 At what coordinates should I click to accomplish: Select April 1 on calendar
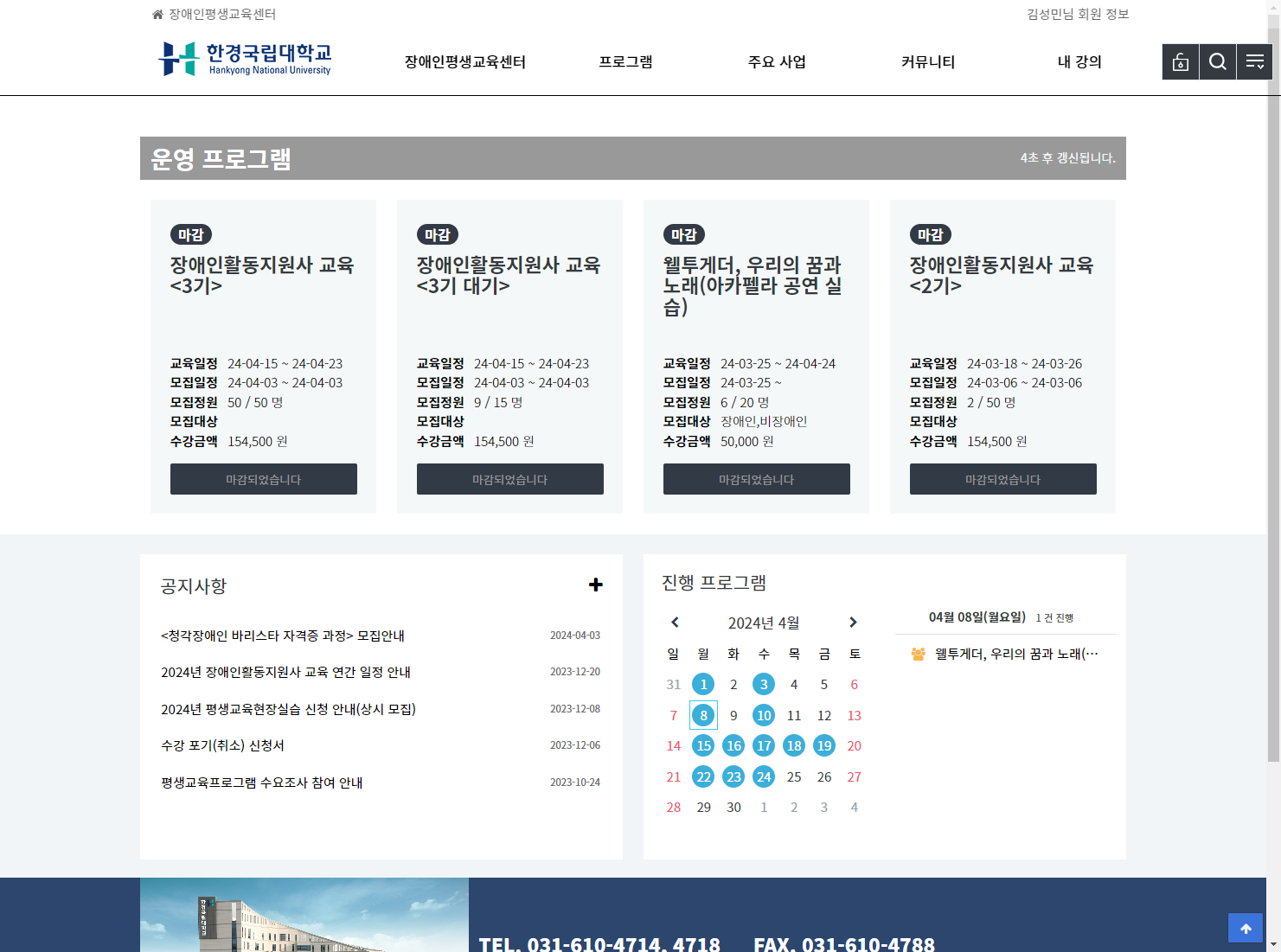click(x=703, y=685)
